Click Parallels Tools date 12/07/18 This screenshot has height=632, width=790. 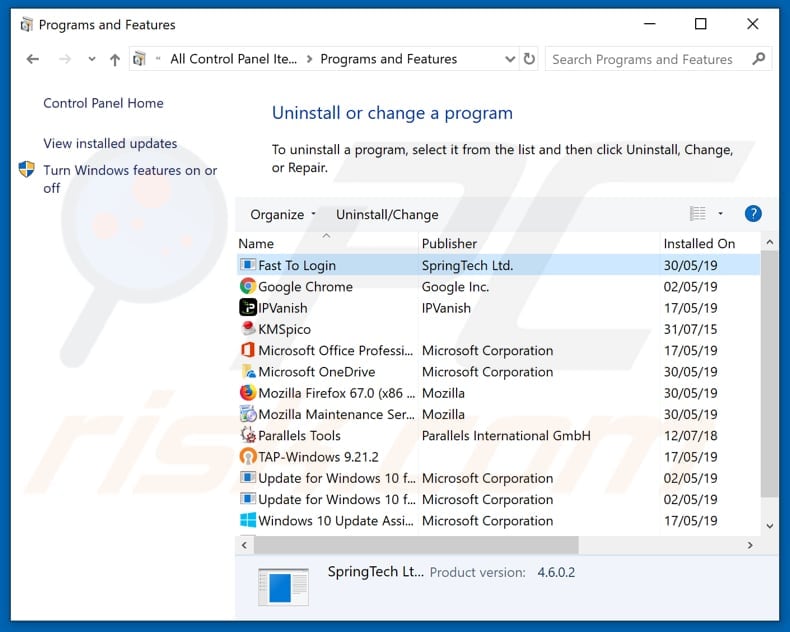(x=690, y=435)
